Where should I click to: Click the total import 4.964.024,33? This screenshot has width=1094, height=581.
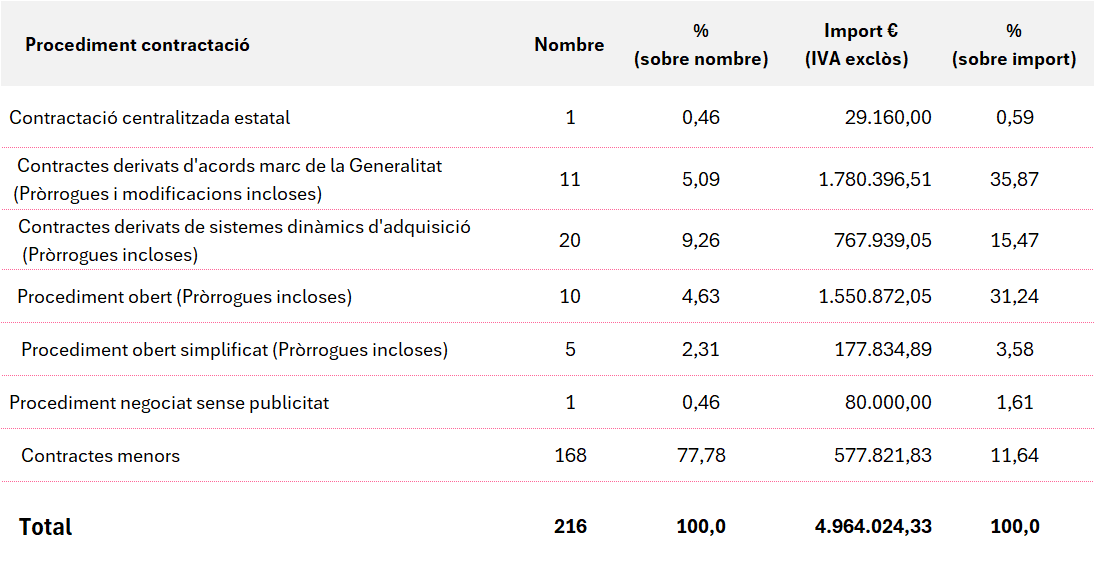[x=873, y=526]
